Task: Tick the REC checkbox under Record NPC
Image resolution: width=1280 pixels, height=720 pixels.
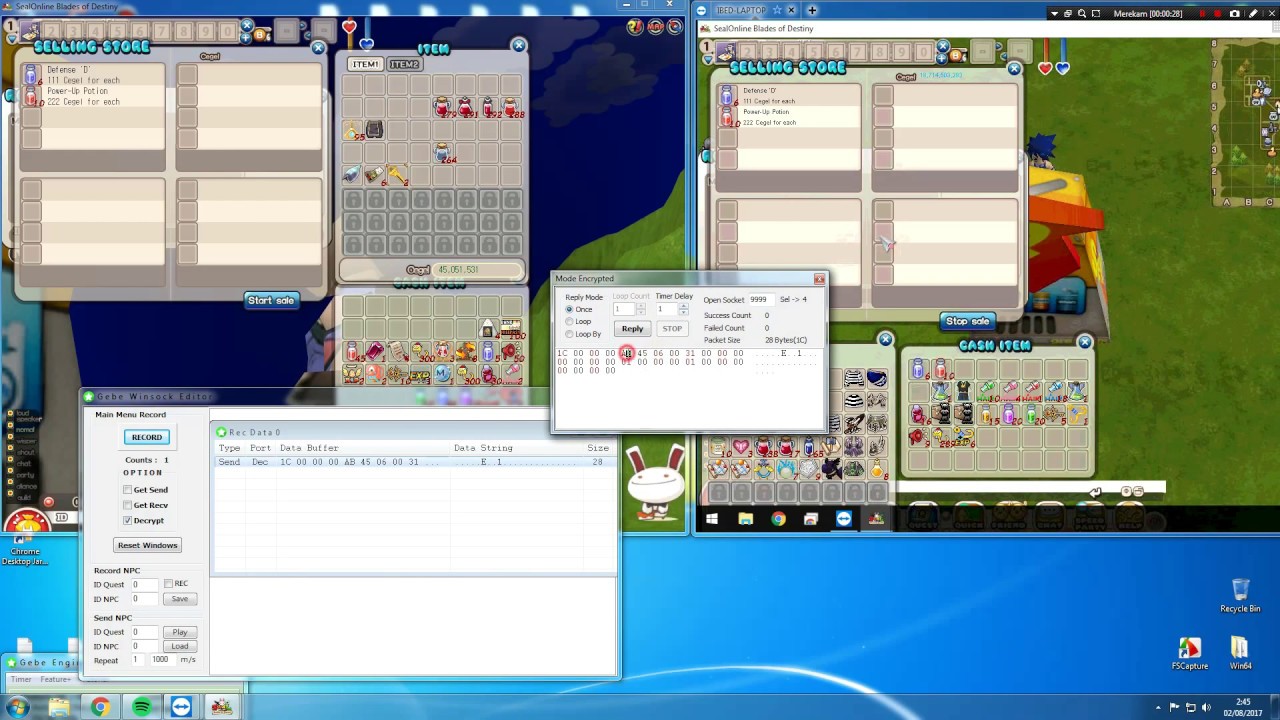Action: pyautogui.click(x=169, y=584)
